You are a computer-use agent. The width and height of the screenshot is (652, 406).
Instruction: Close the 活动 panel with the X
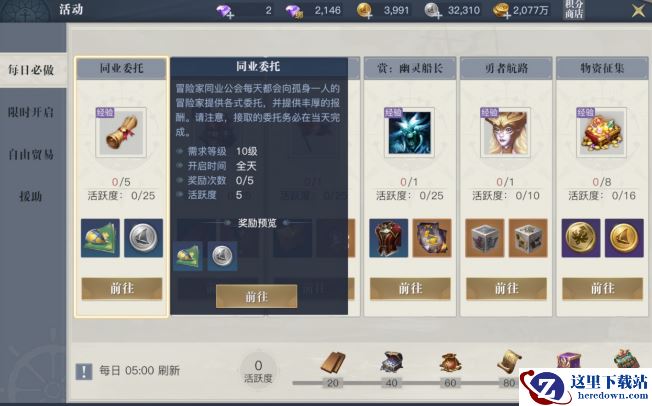tap(638, 10)
